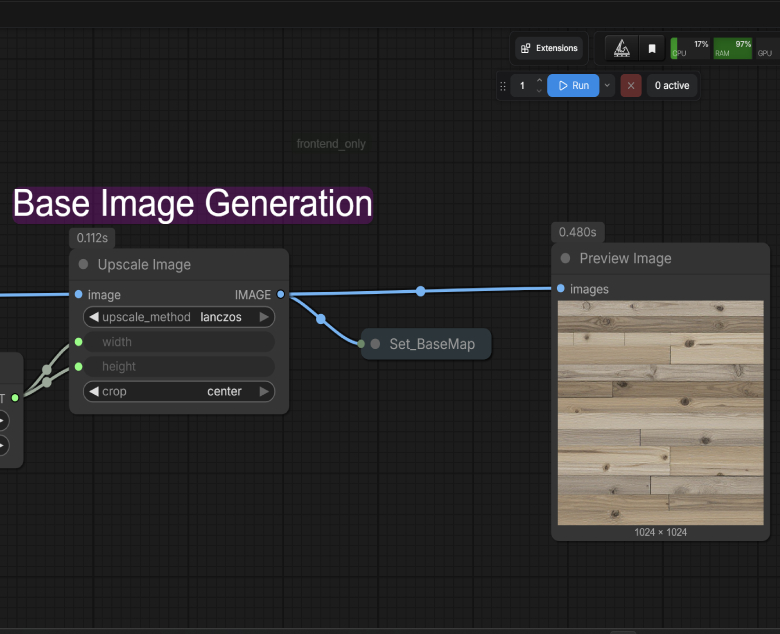This screenshot has width=780, height=634.
Task: Click the red cancel X button
Action: tap(631, 86)
